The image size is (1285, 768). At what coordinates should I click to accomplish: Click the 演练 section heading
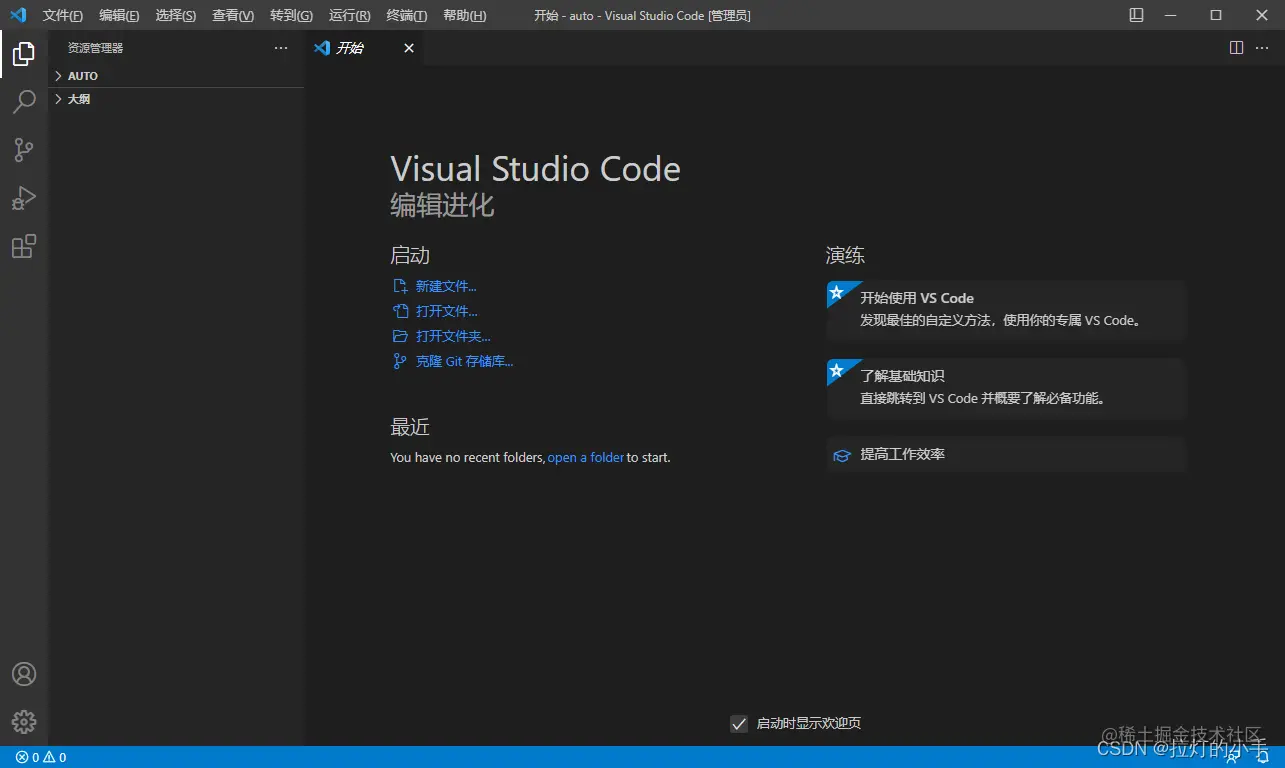(x=845, y=256)
